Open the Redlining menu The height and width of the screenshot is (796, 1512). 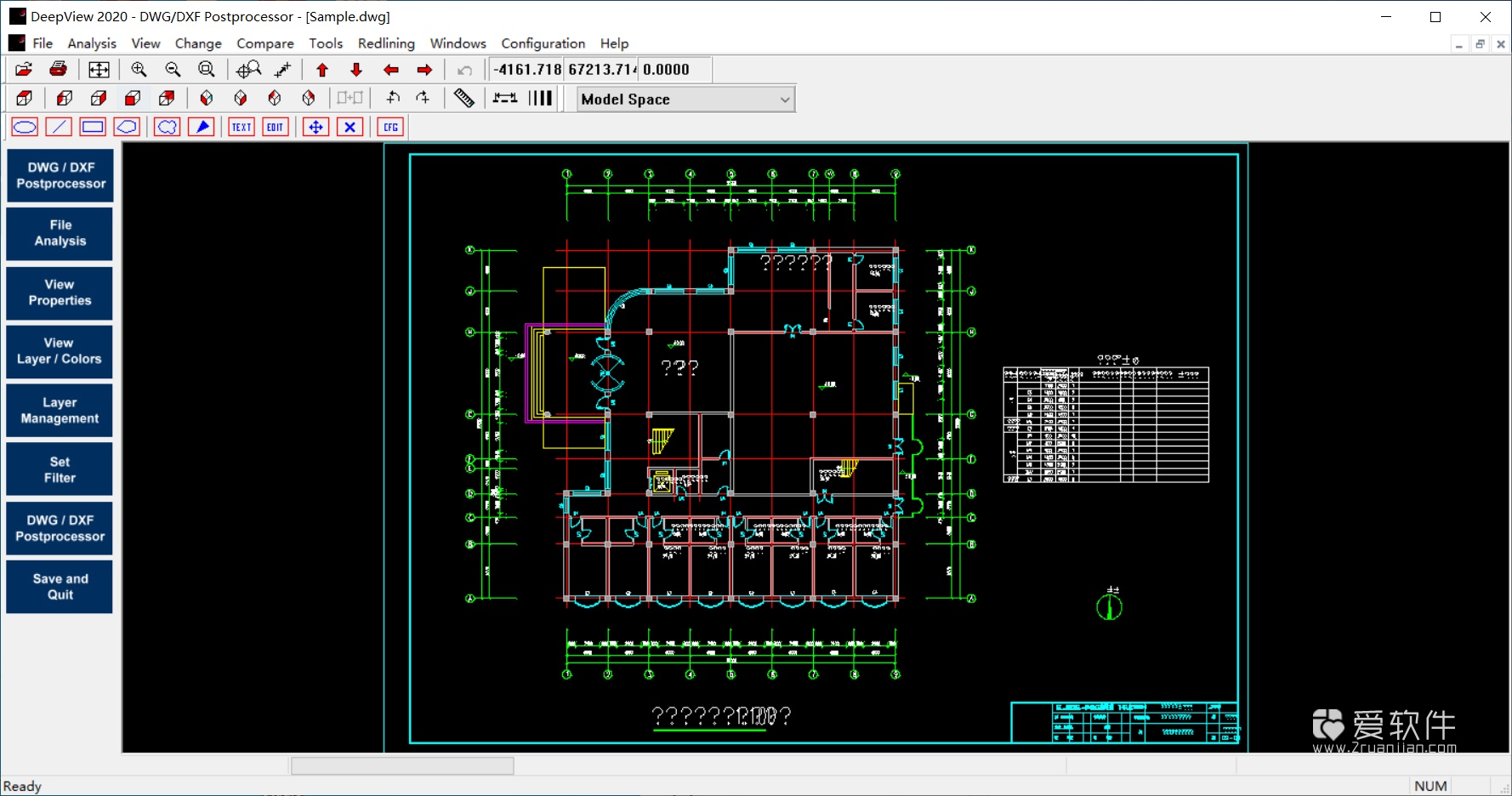tap(385, 43)
